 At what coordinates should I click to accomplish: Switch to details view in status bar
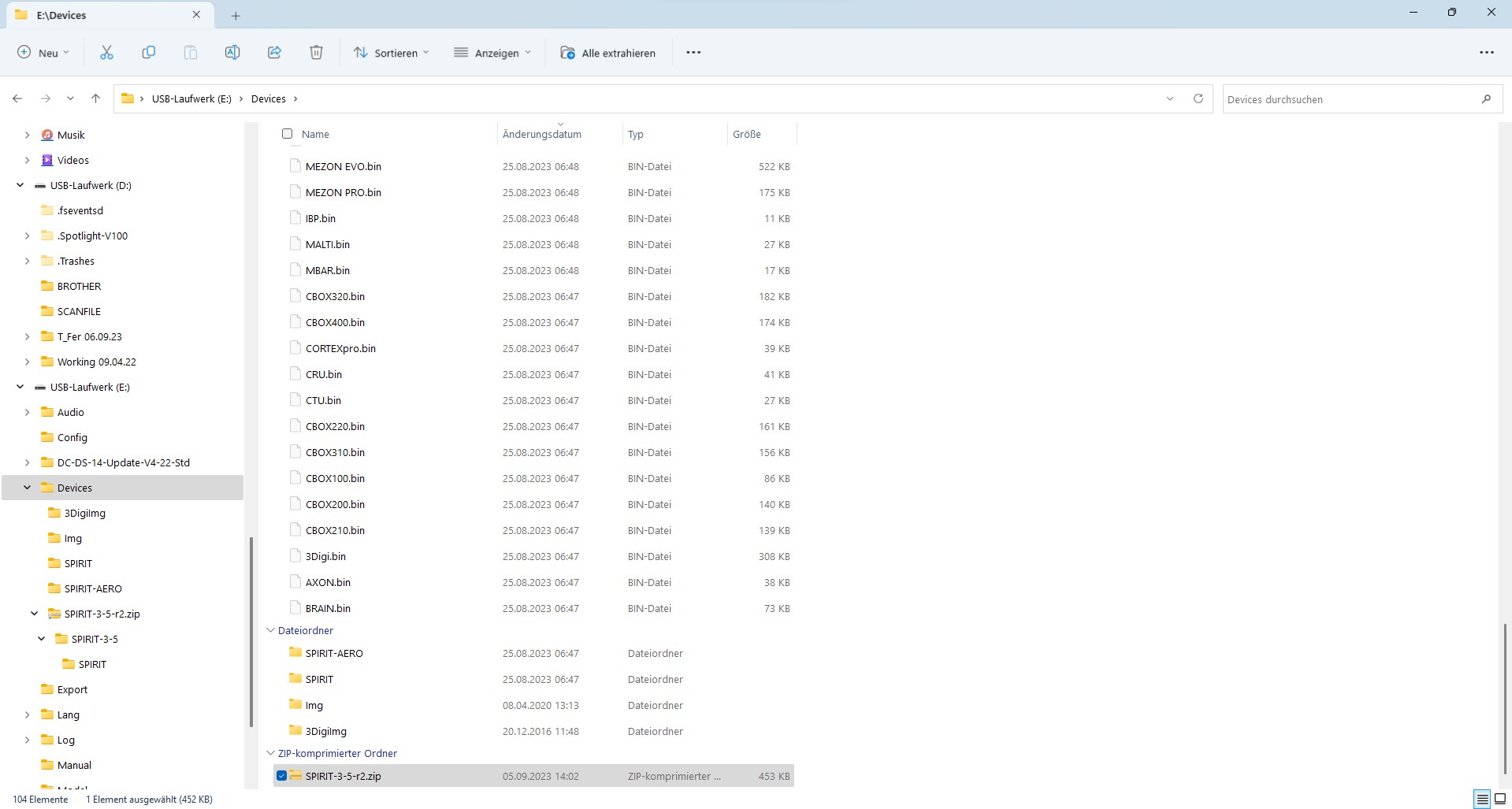click(1482, 799)
